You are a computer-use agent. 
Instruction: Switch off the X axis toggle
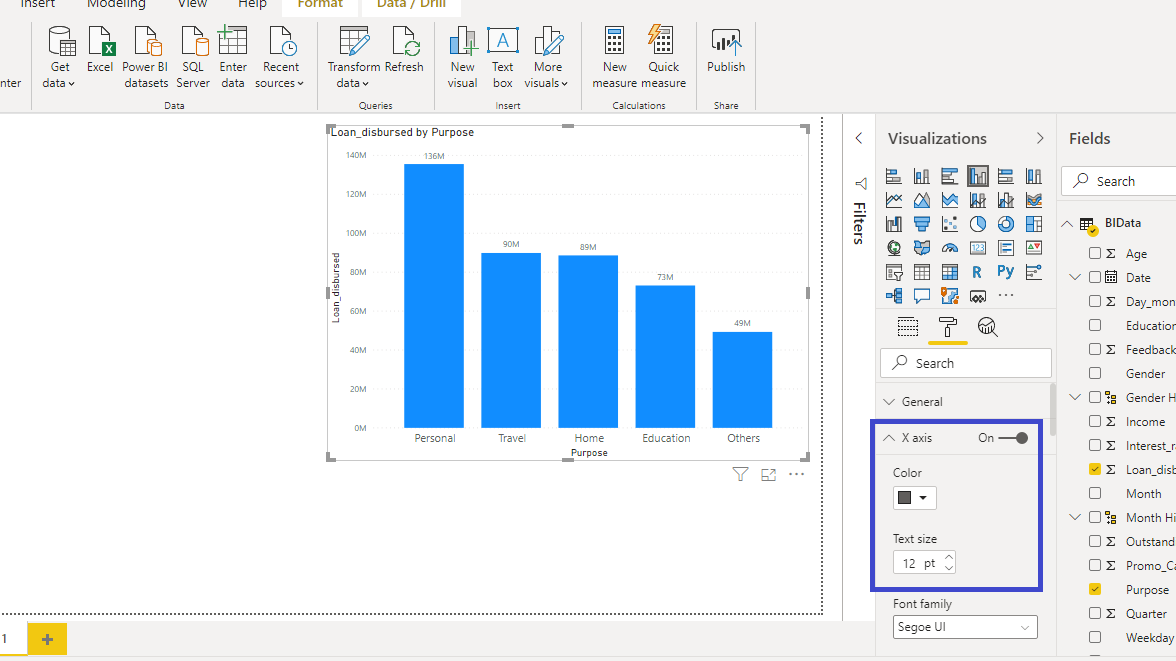[x=1013, y=438]
